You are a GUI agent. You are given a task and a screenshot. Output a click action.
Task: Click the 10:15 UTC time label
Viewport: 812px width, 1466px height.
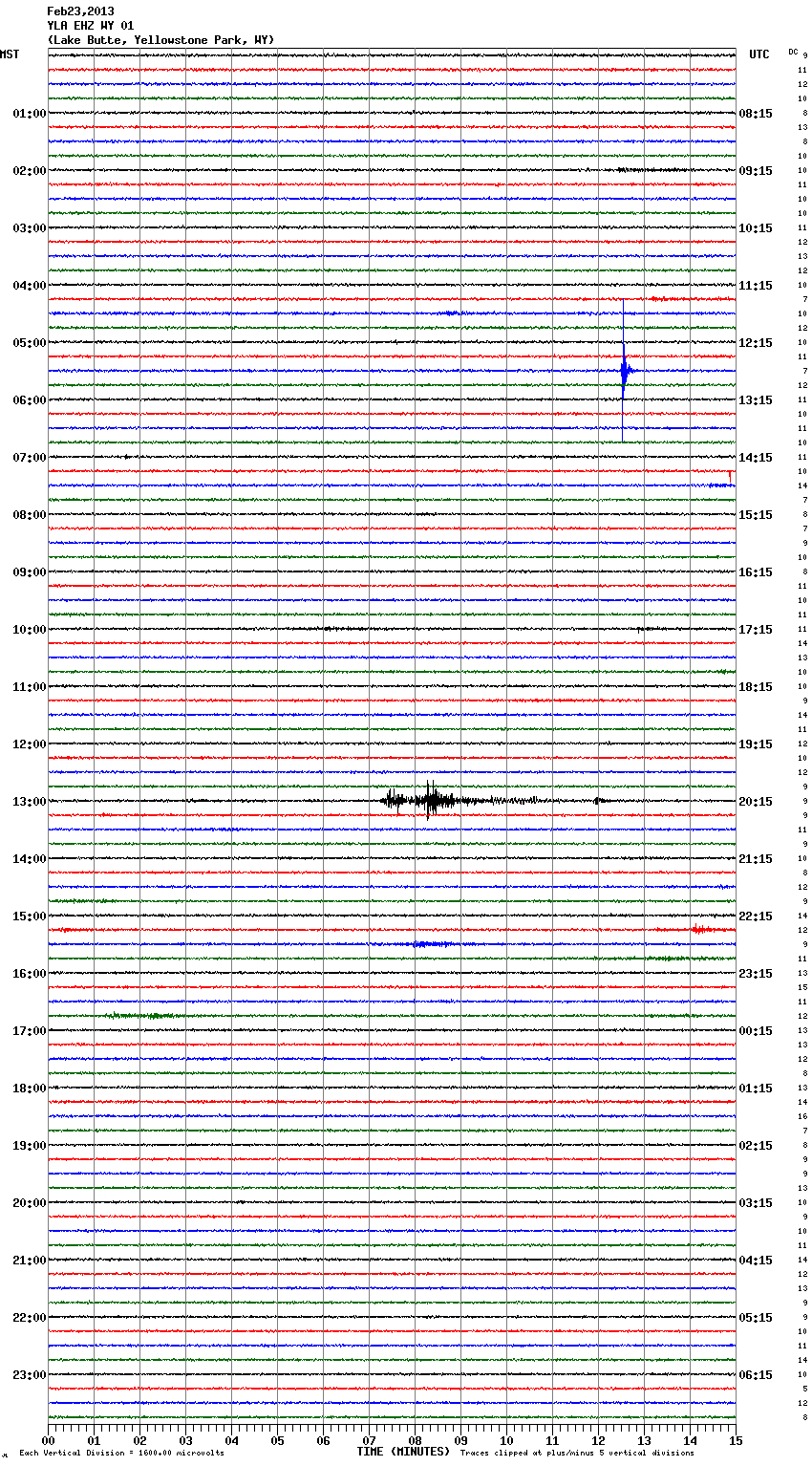pos(756,228)
